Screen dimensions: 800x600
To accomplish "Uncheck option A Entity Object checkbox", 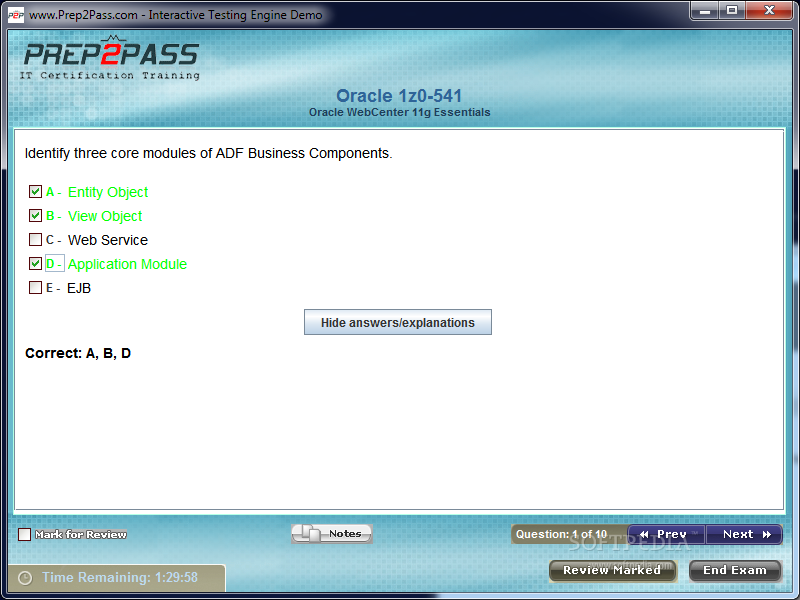I will click(x=35, y=192).
